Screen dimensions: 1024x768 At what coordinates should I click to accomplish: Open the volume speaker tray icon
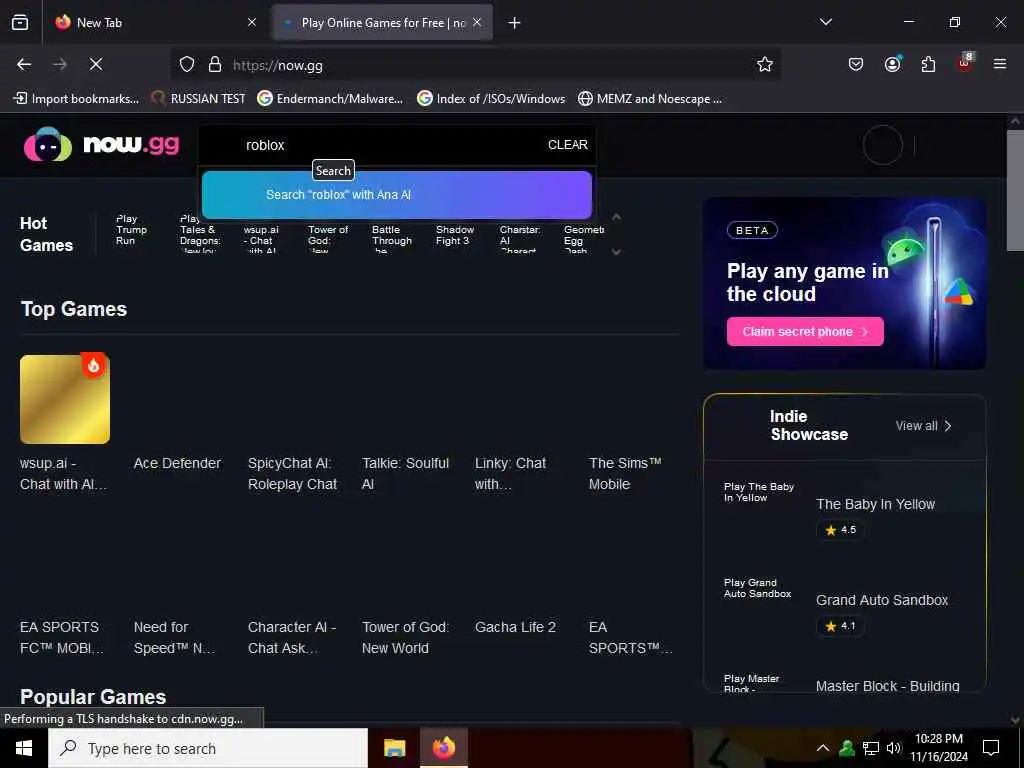[x=893, y=748]
